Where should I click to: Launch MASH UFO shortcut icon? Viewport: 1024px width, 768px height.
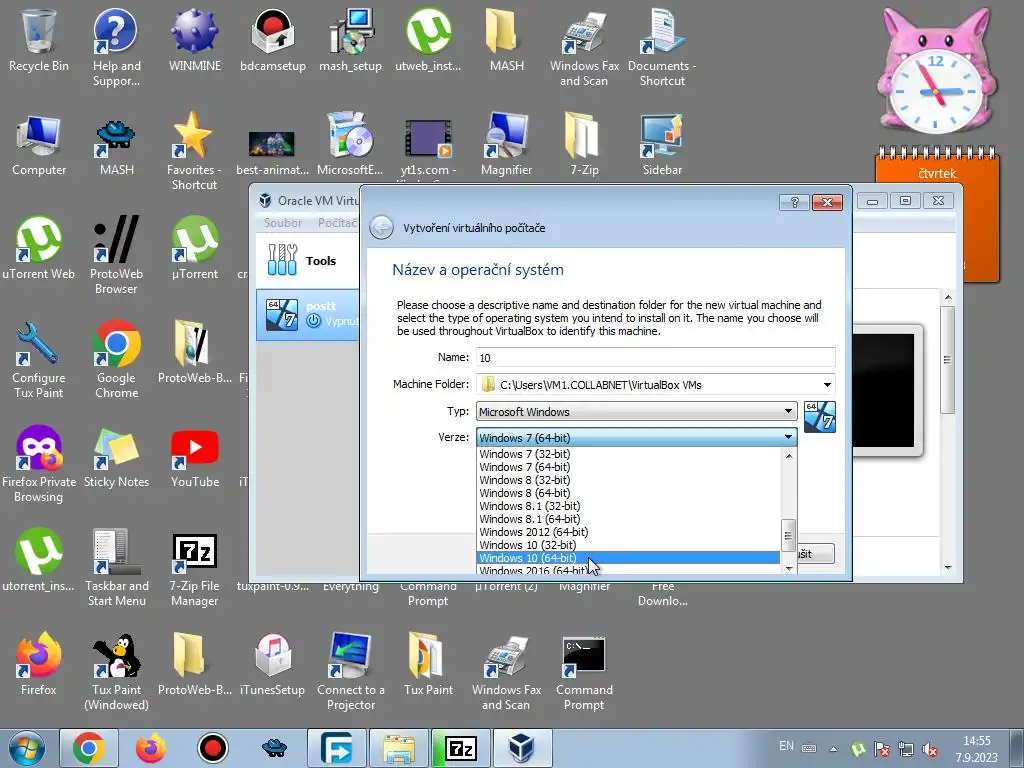[116, 144]
